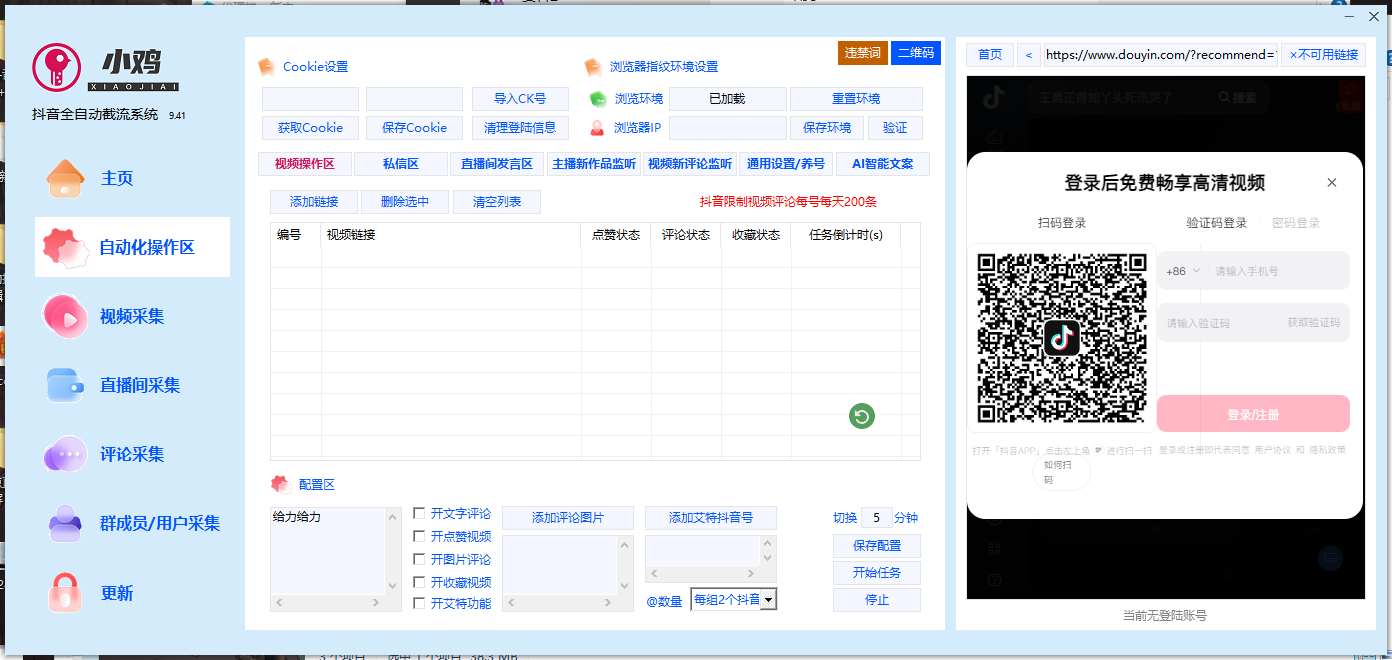
Task: Expand the +86 country code selector
Action: tap(1183, 271)
